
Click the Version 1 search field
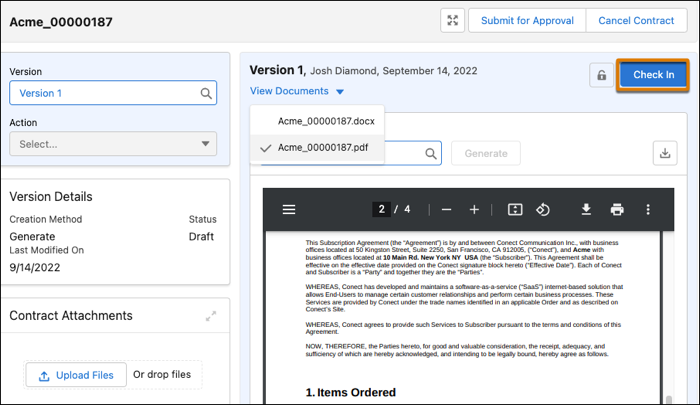click(105, 93)
